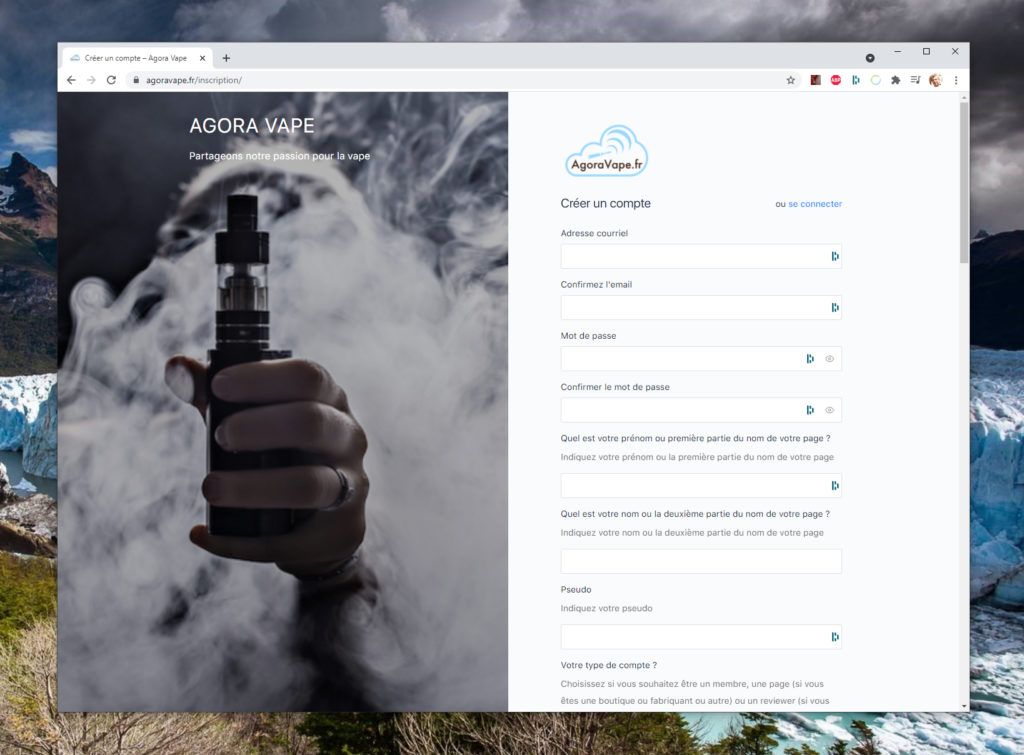Open the Chrome profile avatar

[935, 80]
